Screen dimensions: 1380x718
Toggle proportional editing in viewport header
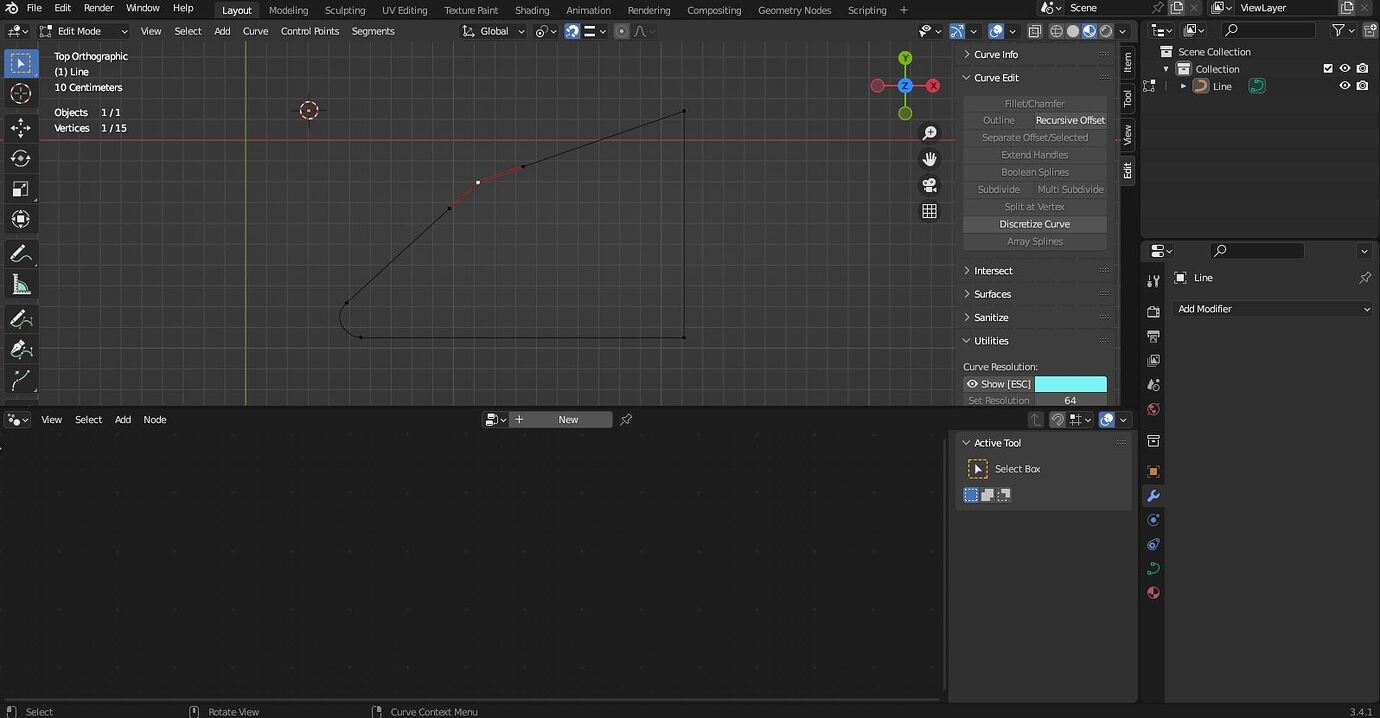[x=621, y=31]
